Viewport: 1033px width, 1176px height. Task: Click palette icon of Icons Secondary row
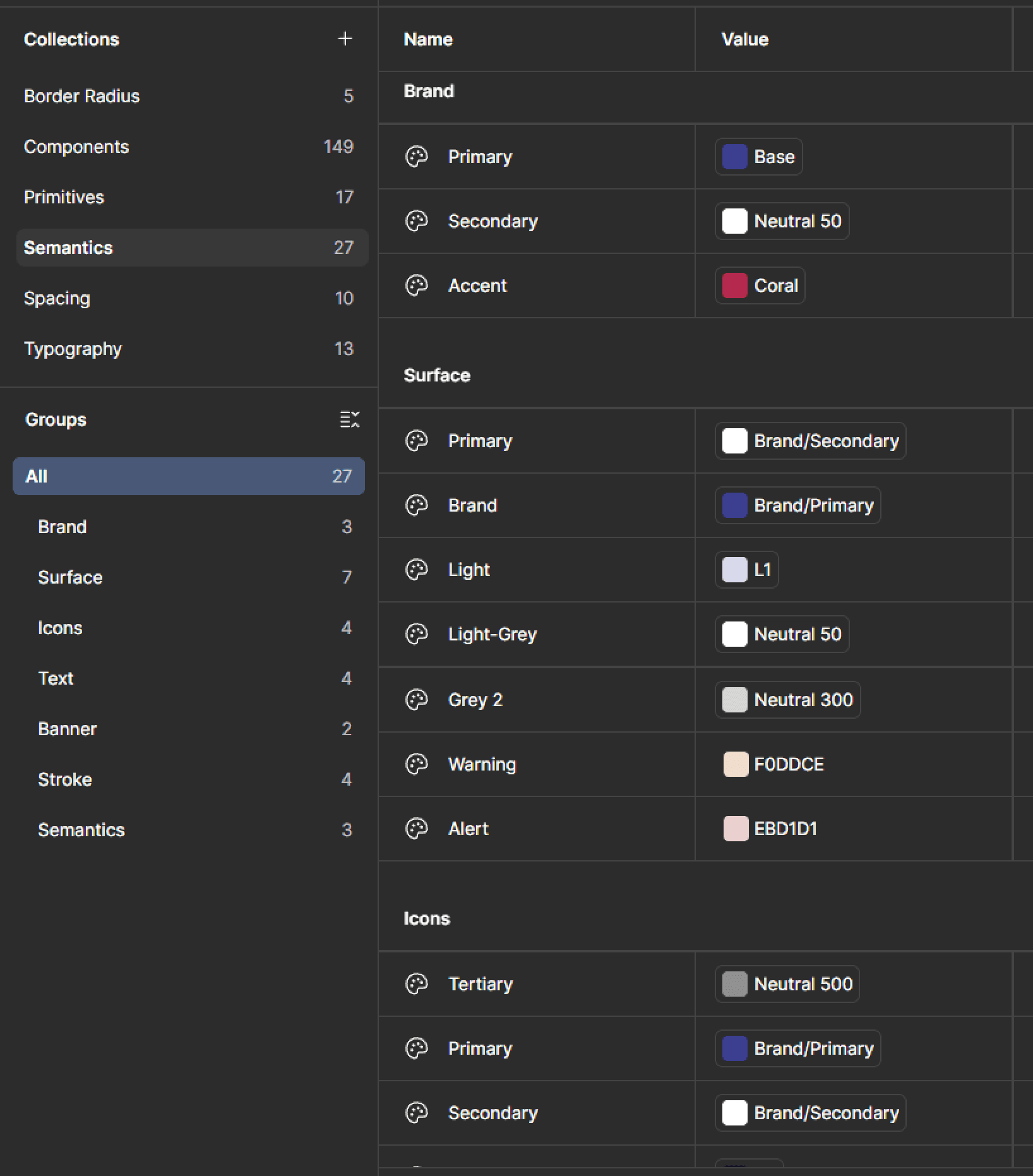click(x=417, y=1113)
